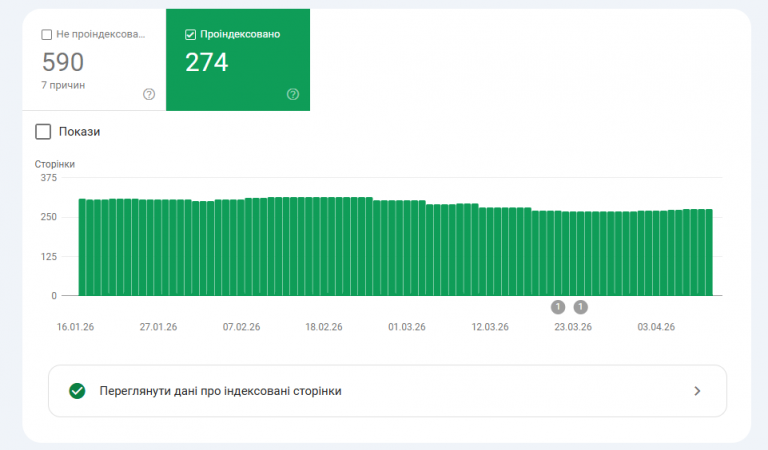The image size is (768, 450).
Task: Click the 27.01.26 date label
Action: pos(158,327)
